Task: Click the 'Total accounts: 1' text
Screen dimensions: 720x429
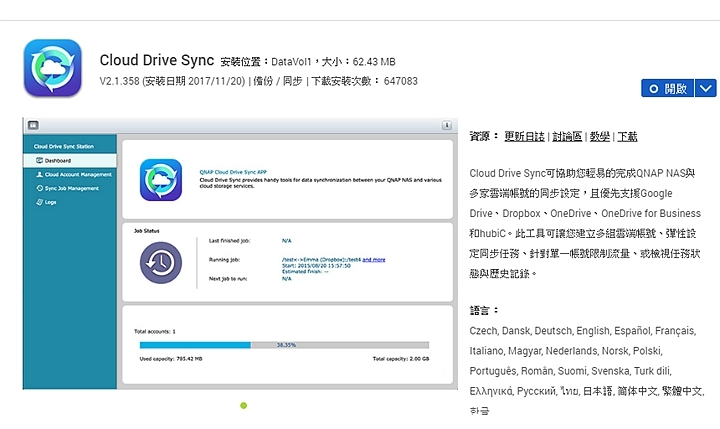Action: (155, 331)
